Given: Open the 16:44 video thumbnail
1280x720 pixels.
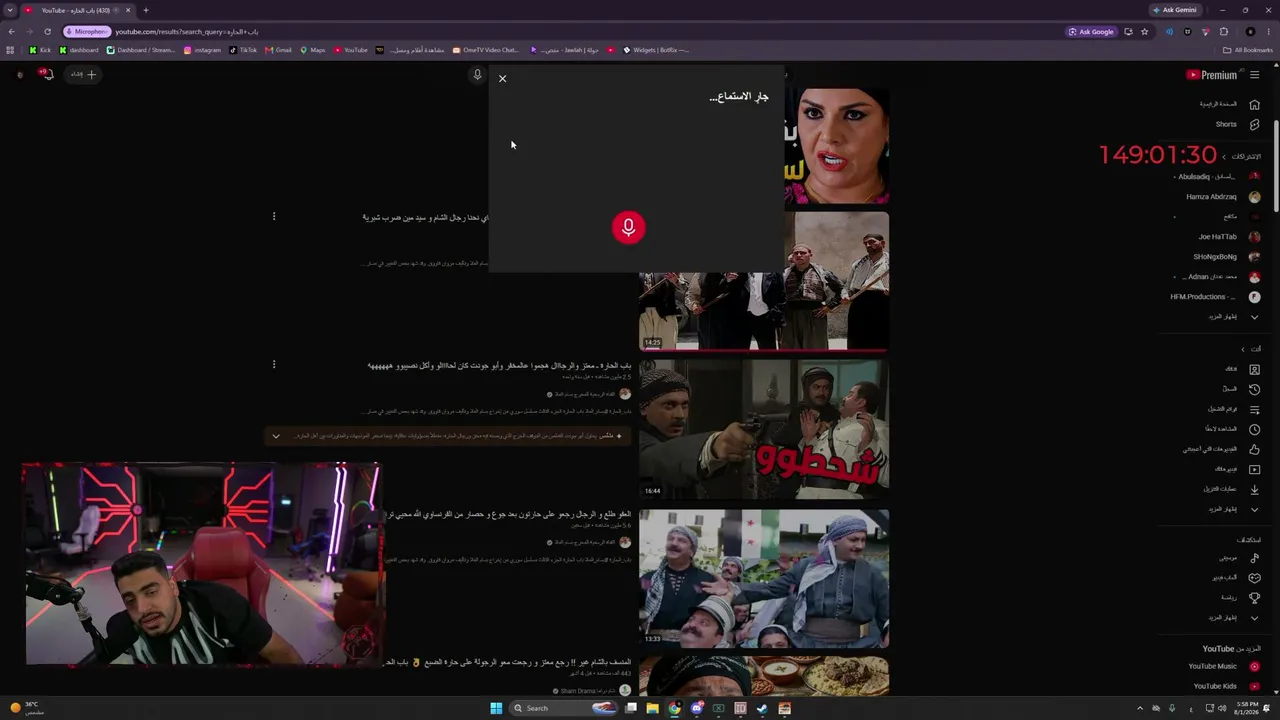Looking at the screenshot, I should click(764, 429).
